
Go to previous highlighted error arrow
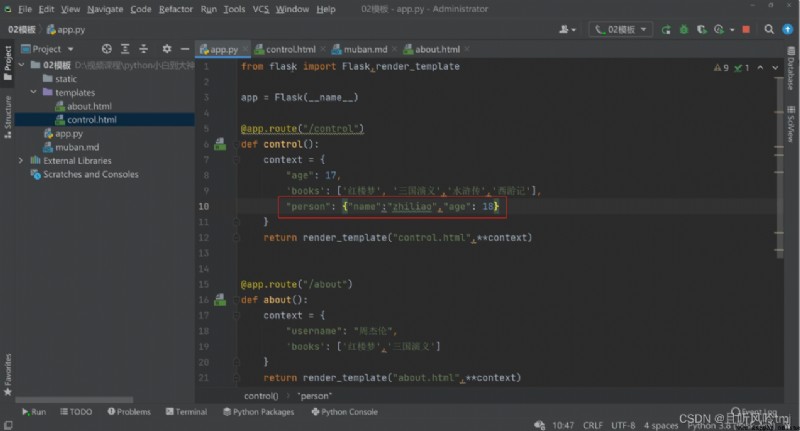coord(760,67)
